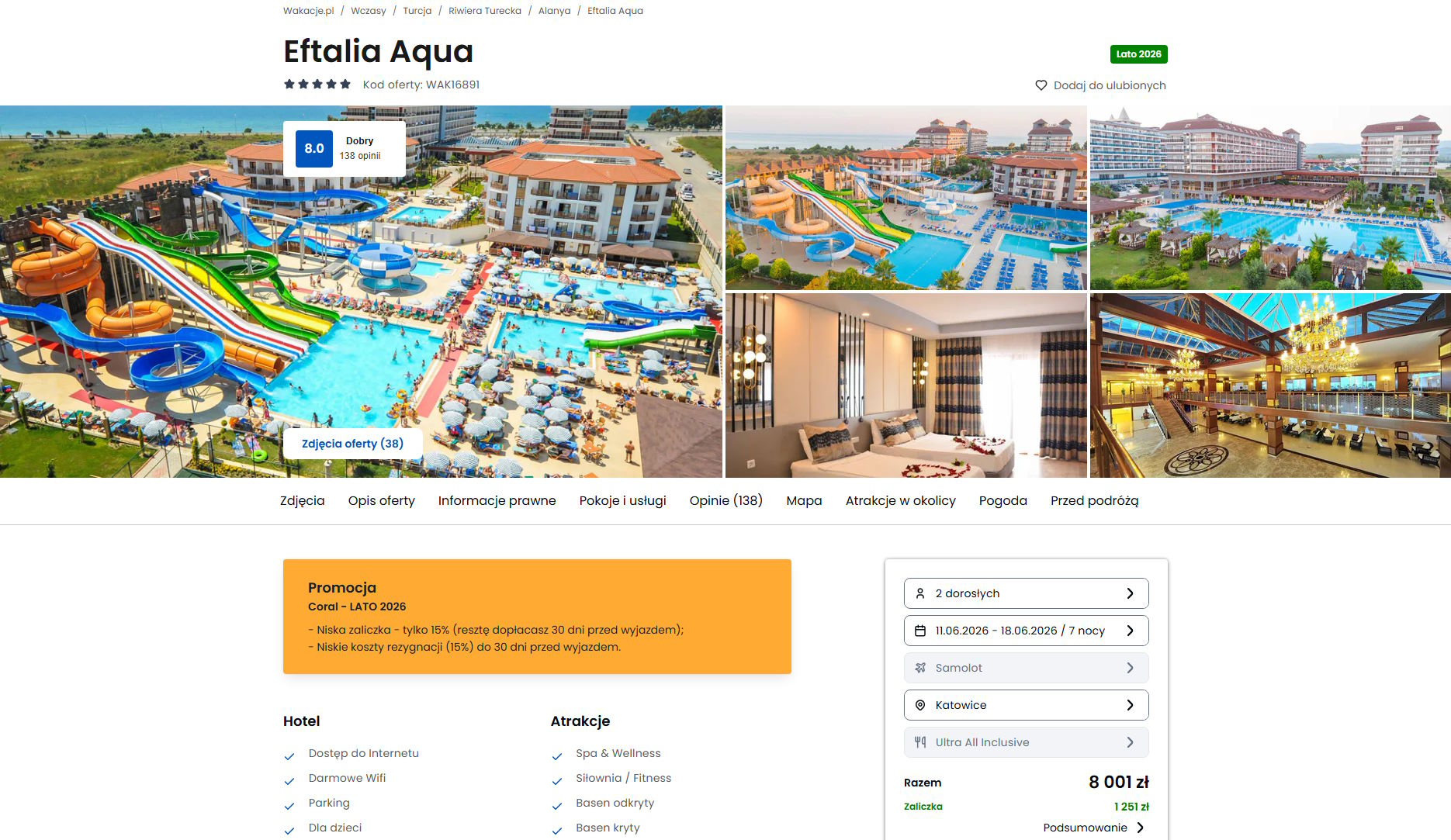This screenshot has width=1451, height=840.
Task: Expand the 2 dorosłych guests selector
Action: pyautogui.click(x=1026, y=593)
